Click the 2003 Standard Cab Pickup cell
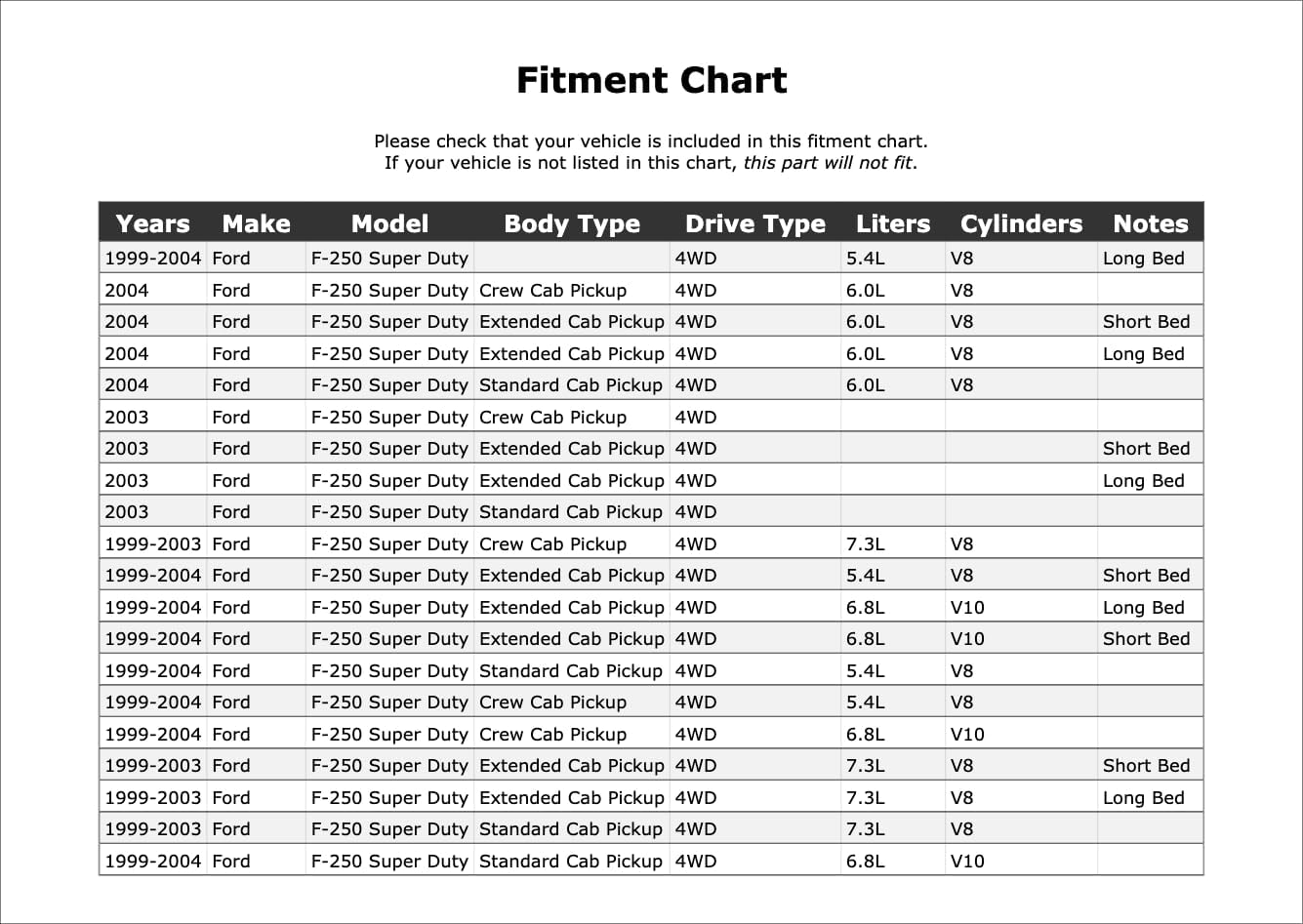The height and width of the screenshot is (924, 1303). pyautogui.click(x=570, y=511)
